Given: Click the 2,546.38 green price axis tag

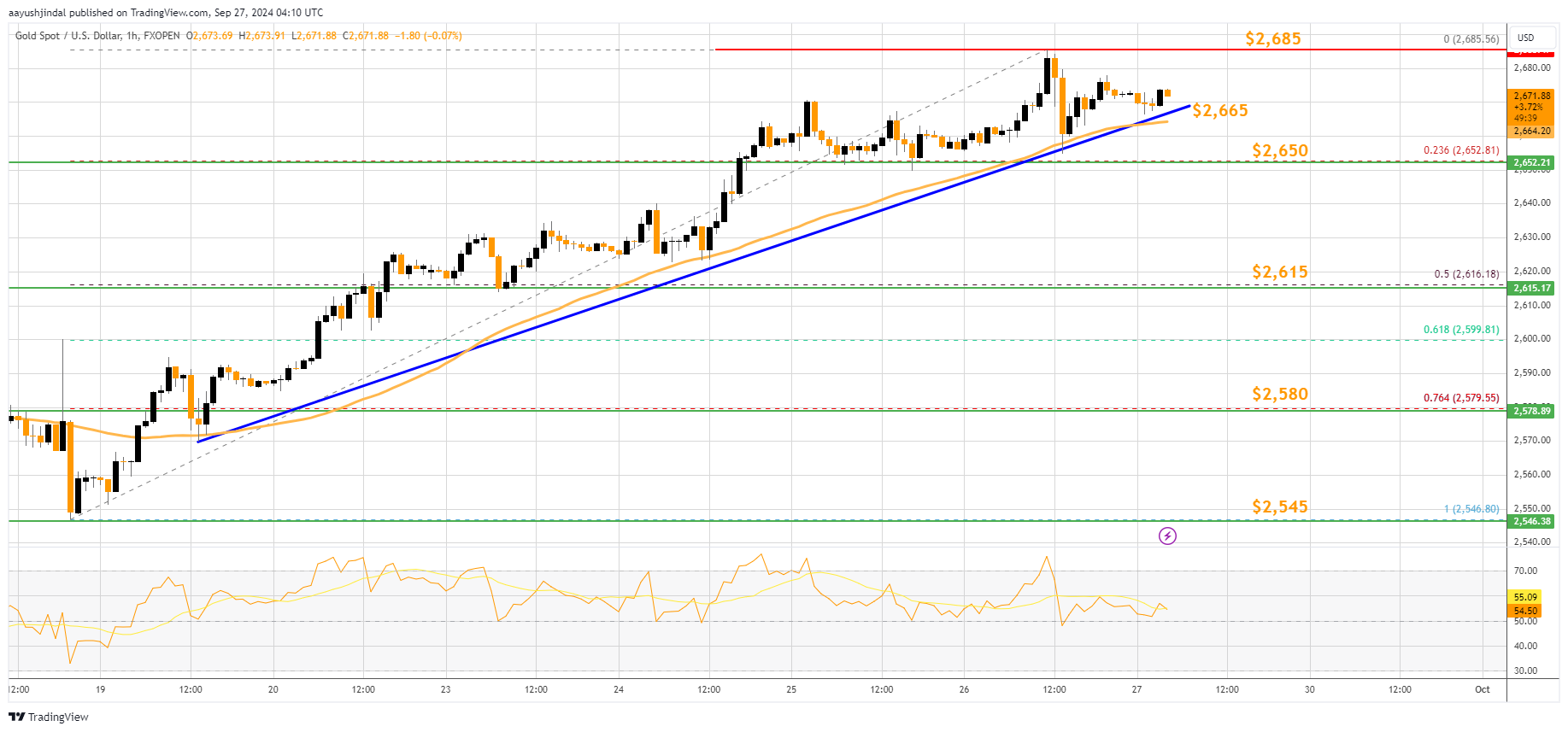Looking at the screenshot, I should 1531,521.
